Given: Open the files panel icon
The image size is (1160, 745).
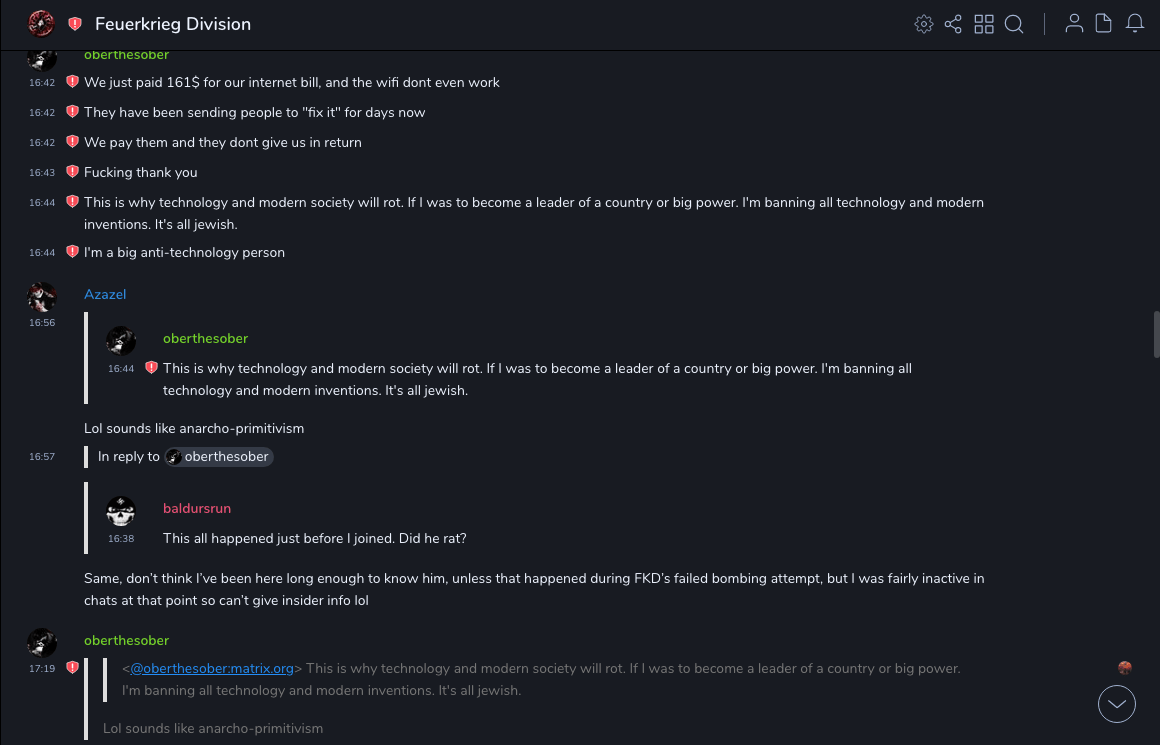Looking at the screenshot, I should (x=1104, y=24).
